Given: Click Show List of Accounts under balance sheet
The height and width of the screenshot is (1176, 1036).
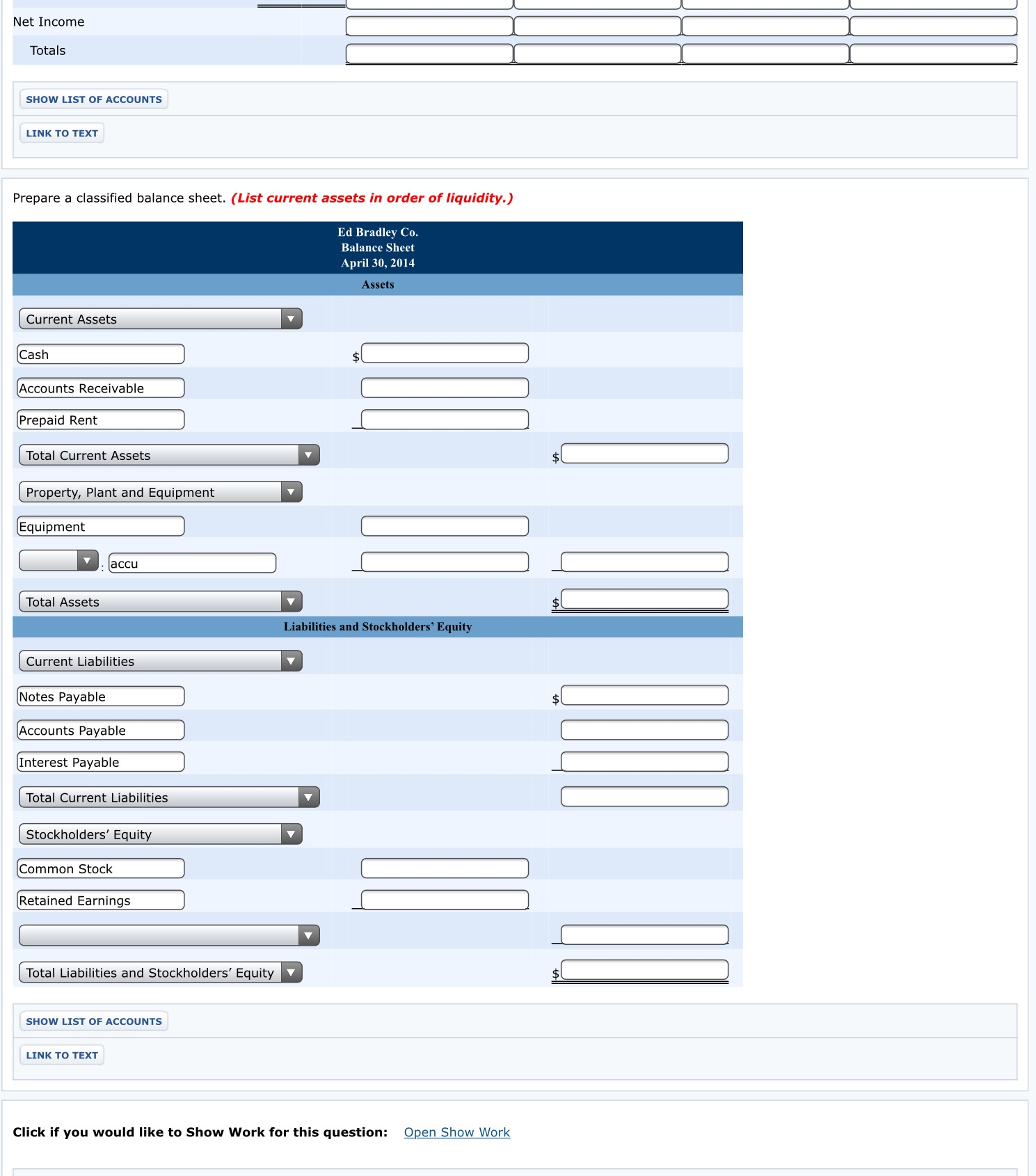Looking at the screenshot, I should click(94, 1021).
